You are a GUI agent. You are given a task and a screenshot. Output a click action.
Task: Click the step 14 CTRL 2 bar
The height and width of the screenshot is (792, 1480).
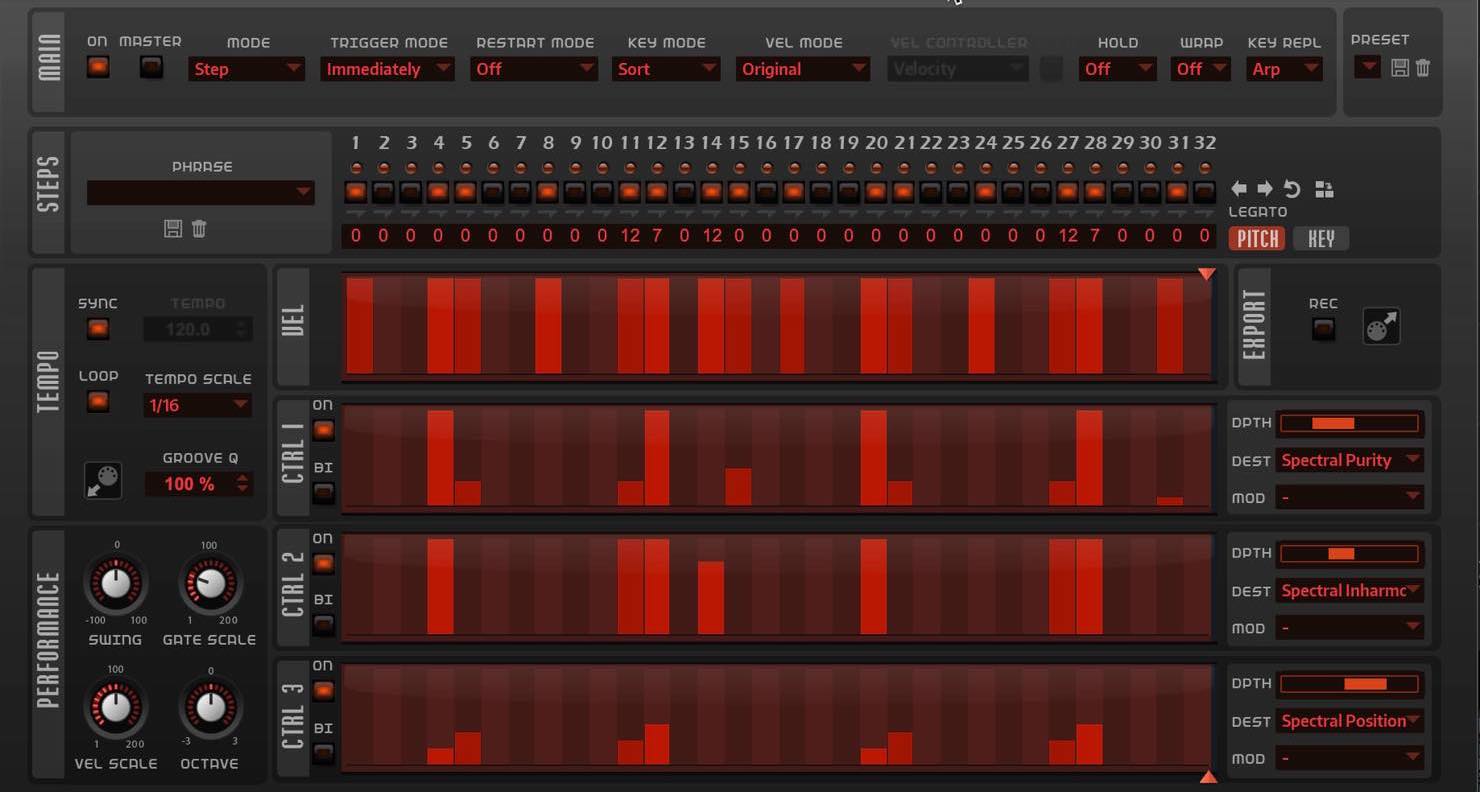pos(711,598)
